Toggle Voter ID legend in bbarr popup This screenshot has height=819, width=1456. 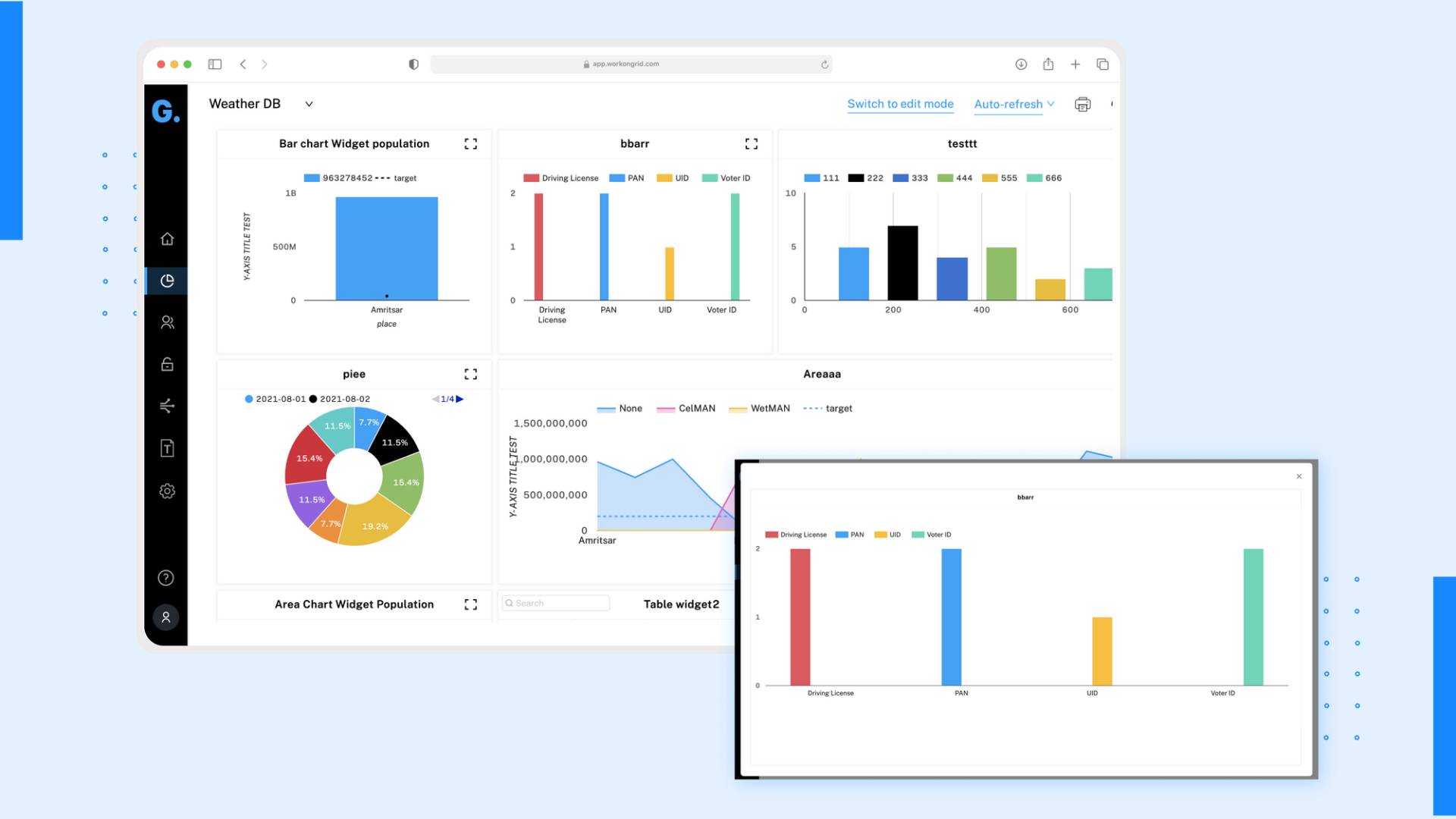click(931, 535)
